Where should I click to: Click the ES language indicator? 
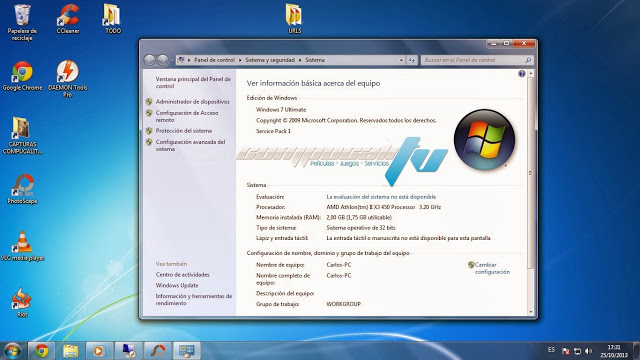click(551, 350)
